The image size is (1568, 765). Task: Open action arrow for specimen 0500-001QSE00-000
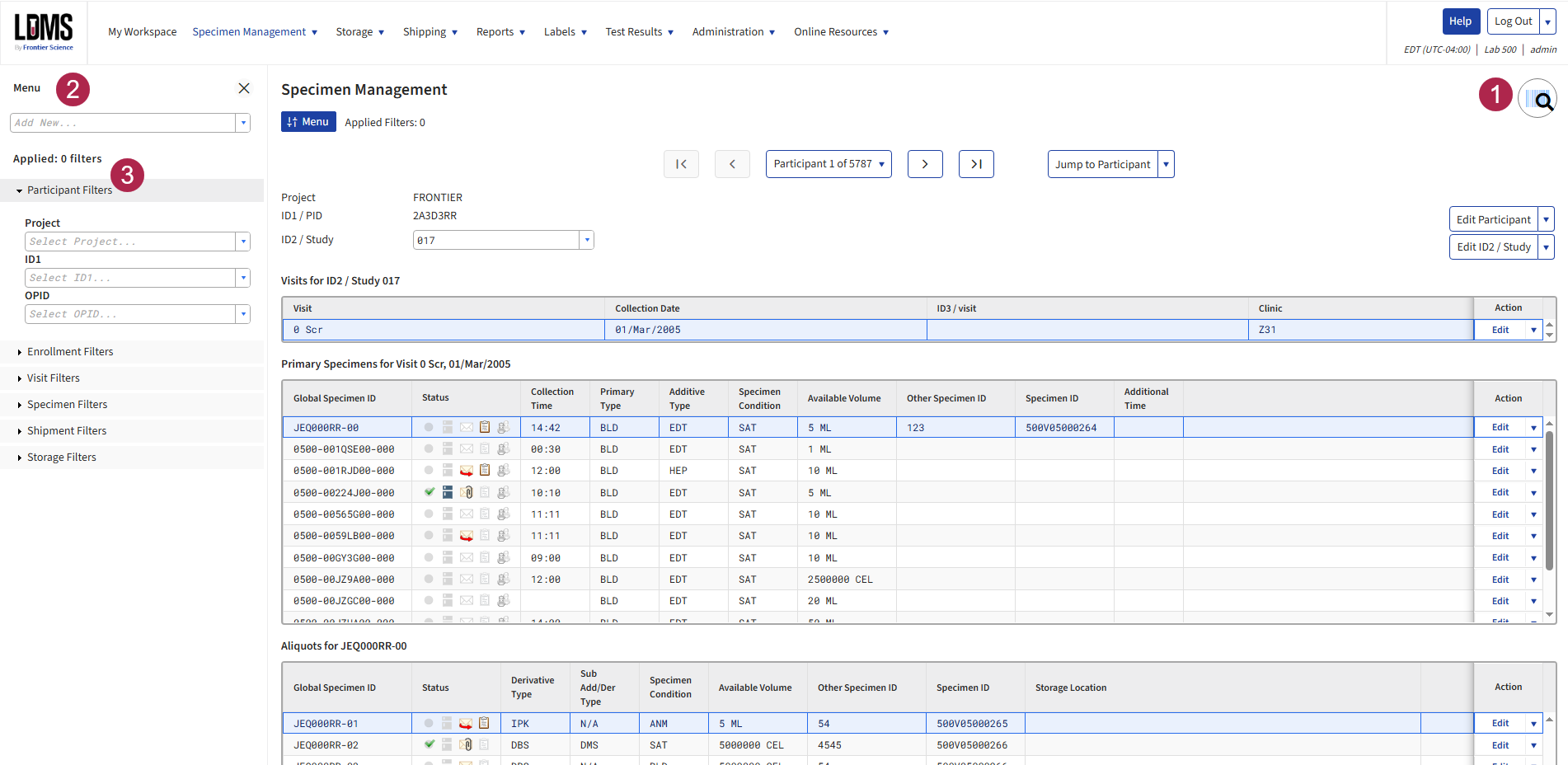click(x=1533, y=449)
